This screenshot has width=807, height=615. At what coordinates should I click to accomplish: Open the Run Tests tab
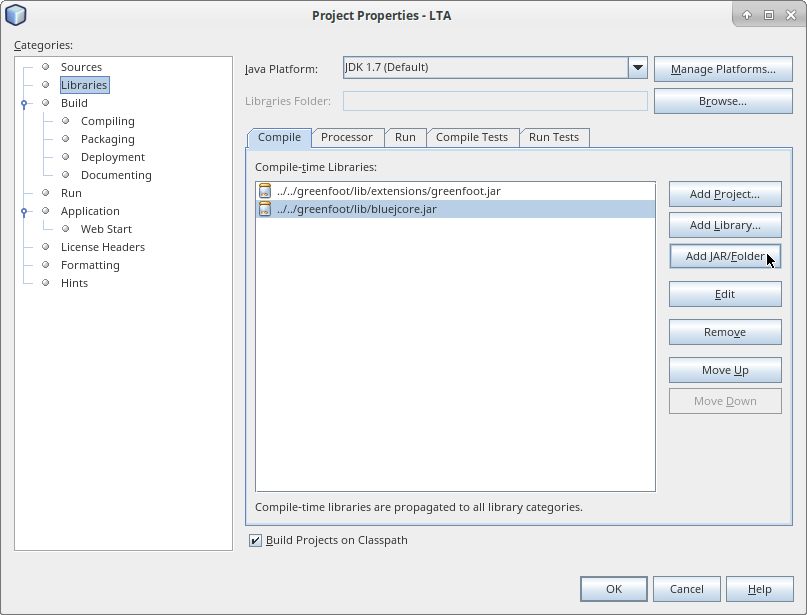pos(553,137)
